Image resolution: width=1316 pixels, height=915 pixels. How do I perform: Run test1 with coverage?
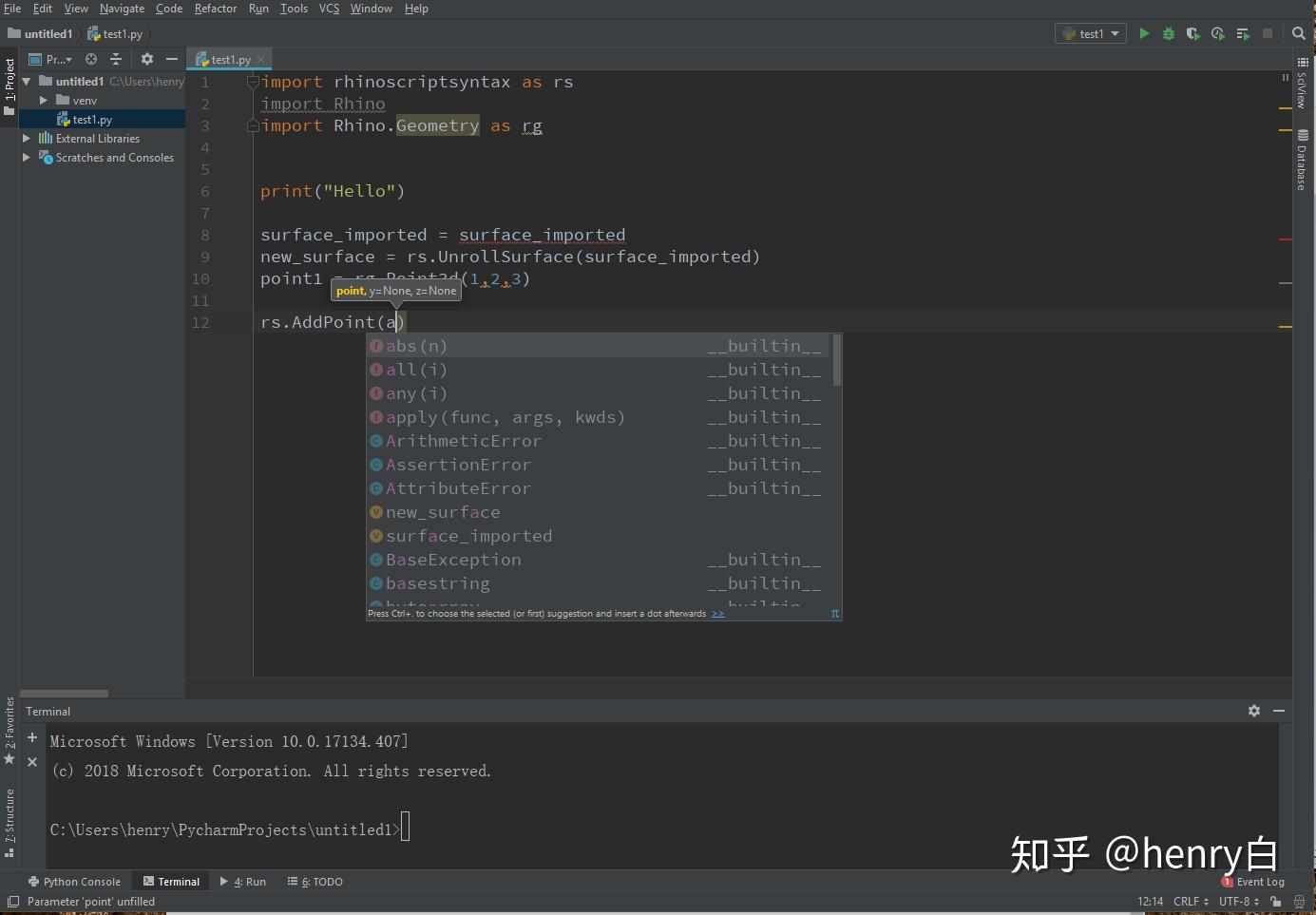(1193, 33)
